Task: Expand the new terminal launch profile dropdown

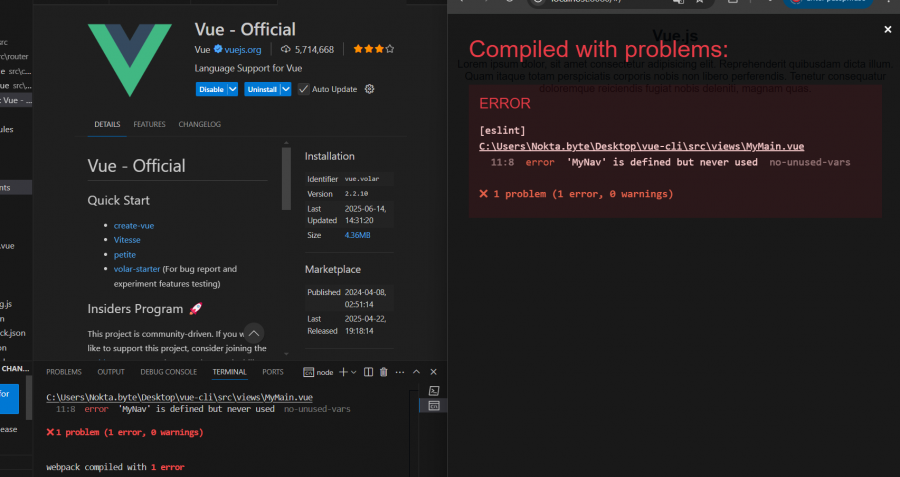Action: [353, 372]
